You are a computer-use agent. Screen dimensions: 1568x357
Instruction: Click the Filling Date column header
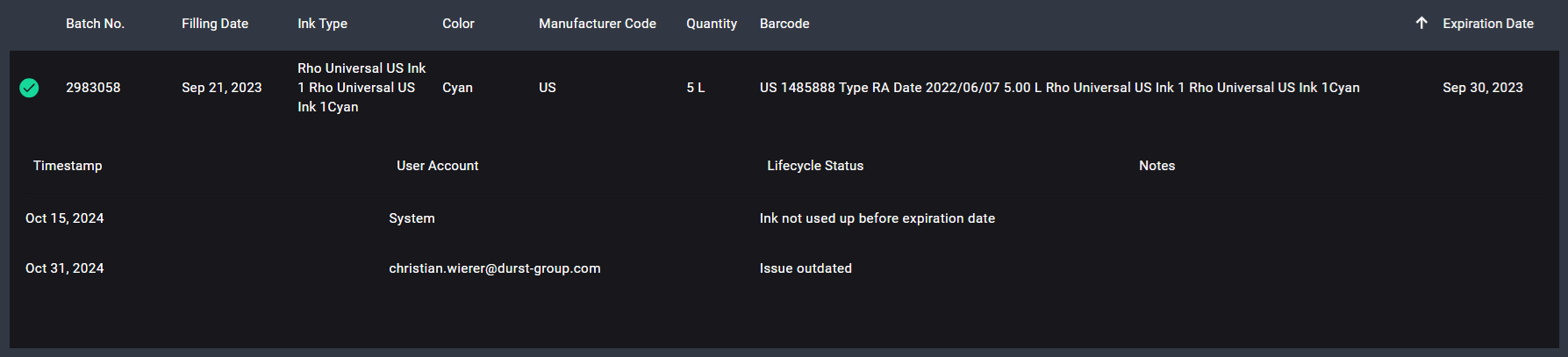[215, 24]
